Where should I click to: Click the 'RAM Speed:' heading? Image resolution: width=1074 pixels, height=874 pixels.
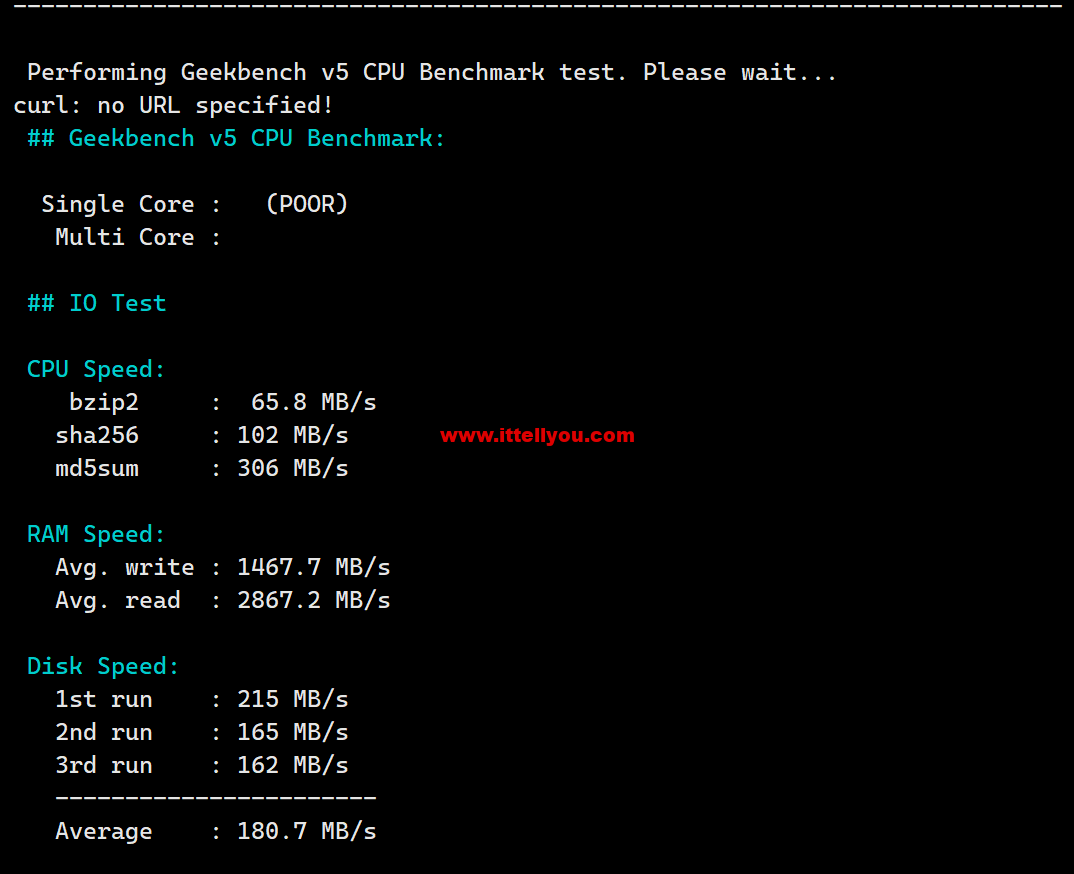click(x=96, y=535)
